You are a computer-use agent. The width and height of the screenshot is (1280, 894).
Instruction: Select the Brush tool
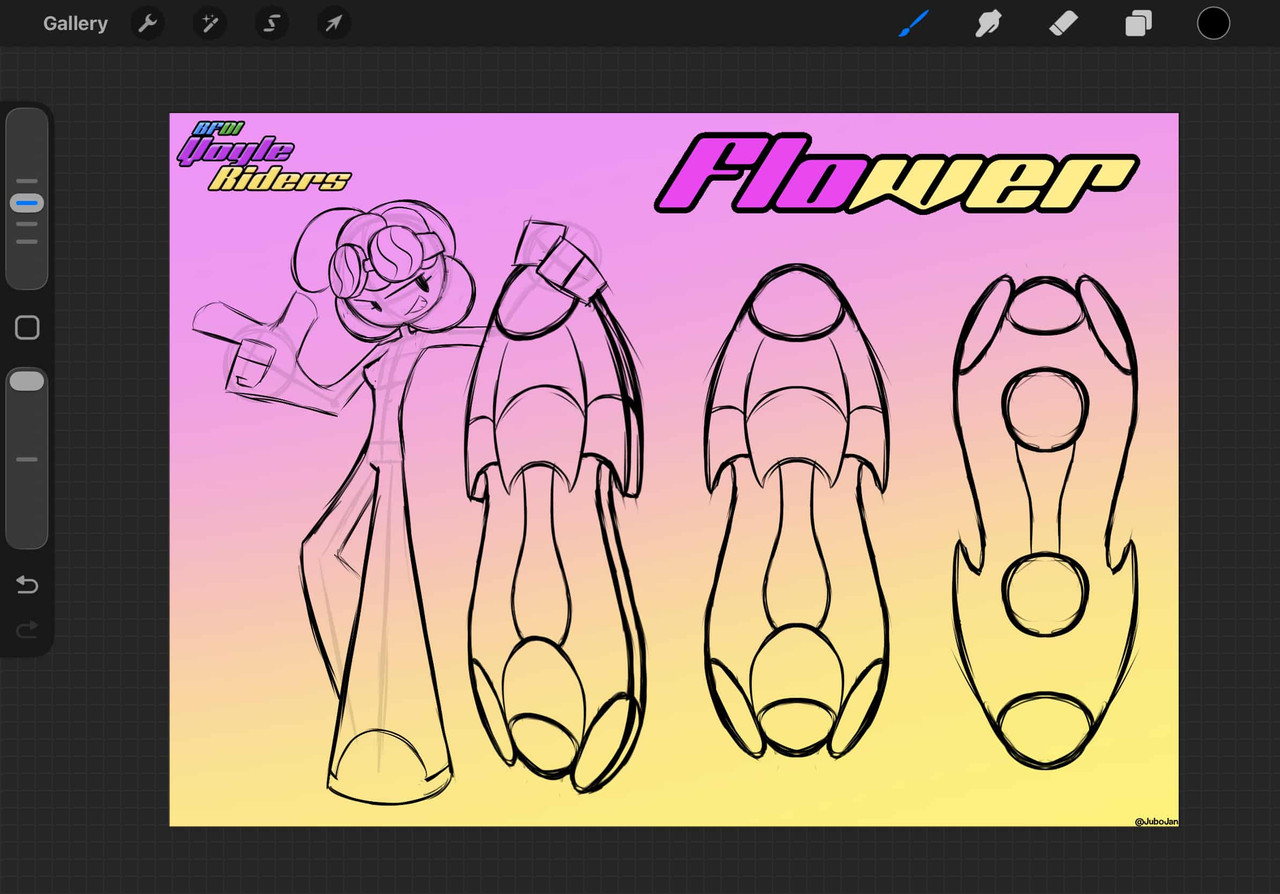click(914, 23)
